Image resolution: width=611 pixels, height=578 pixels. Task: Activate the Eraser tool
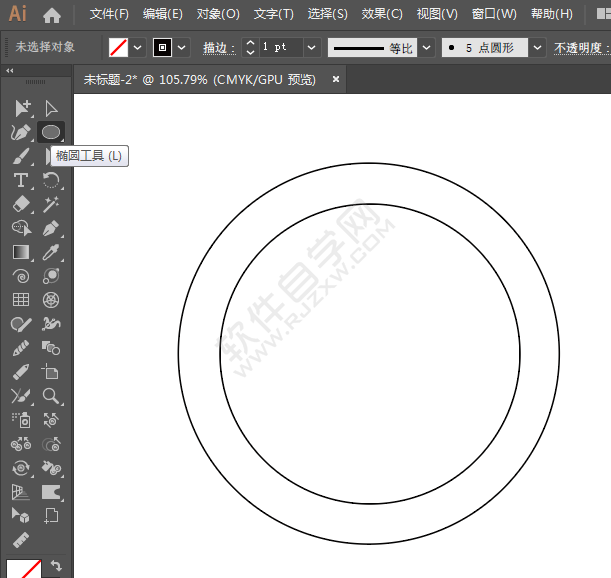[x=21, y=204]
